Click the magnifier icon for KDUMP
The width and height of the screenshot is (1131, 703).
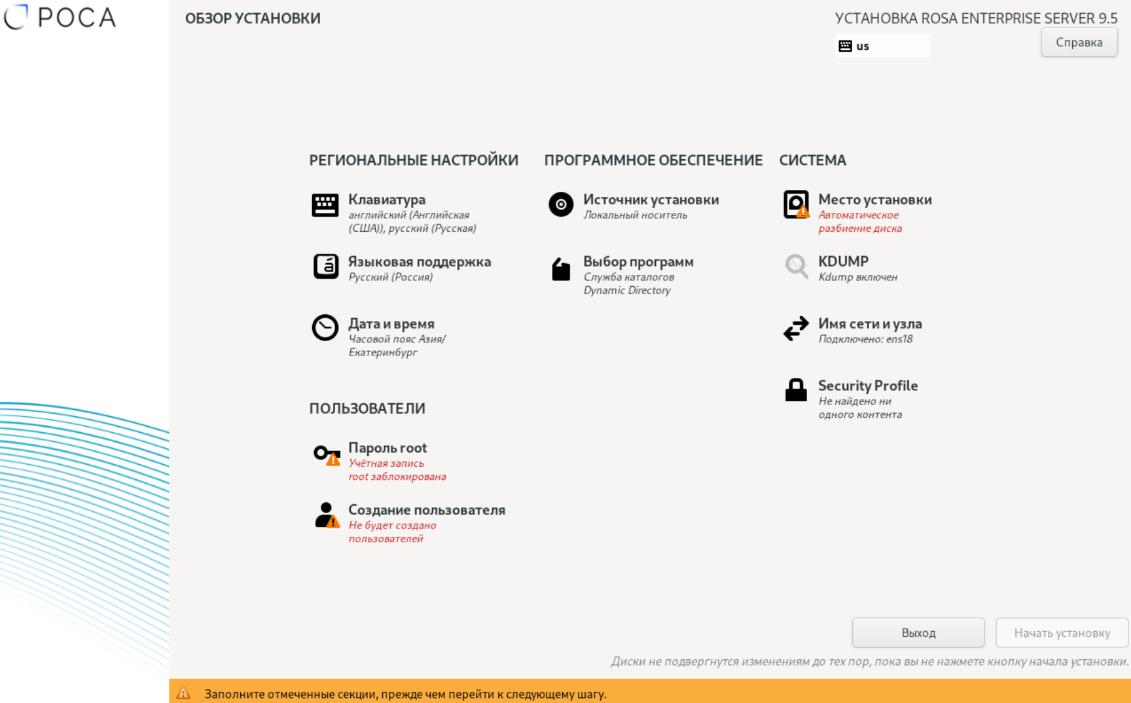coord(796,266)
